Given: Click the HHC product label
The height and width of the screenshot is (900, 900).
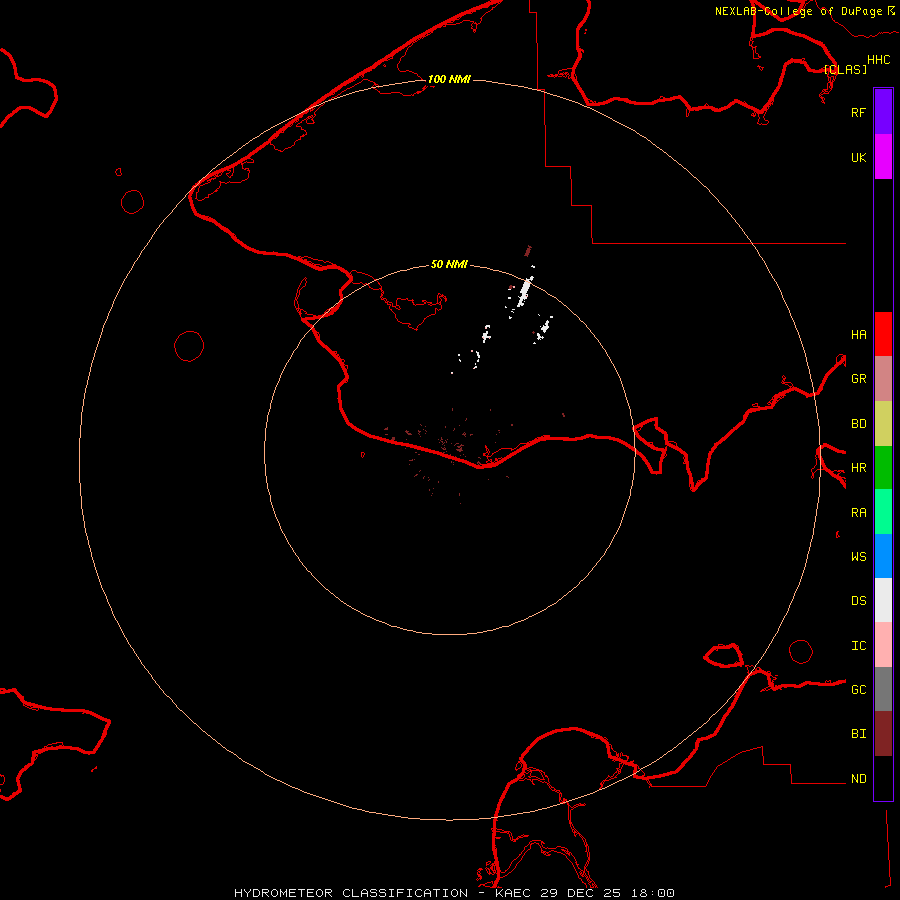Looking at the screenshot, I should pos(878,60).
